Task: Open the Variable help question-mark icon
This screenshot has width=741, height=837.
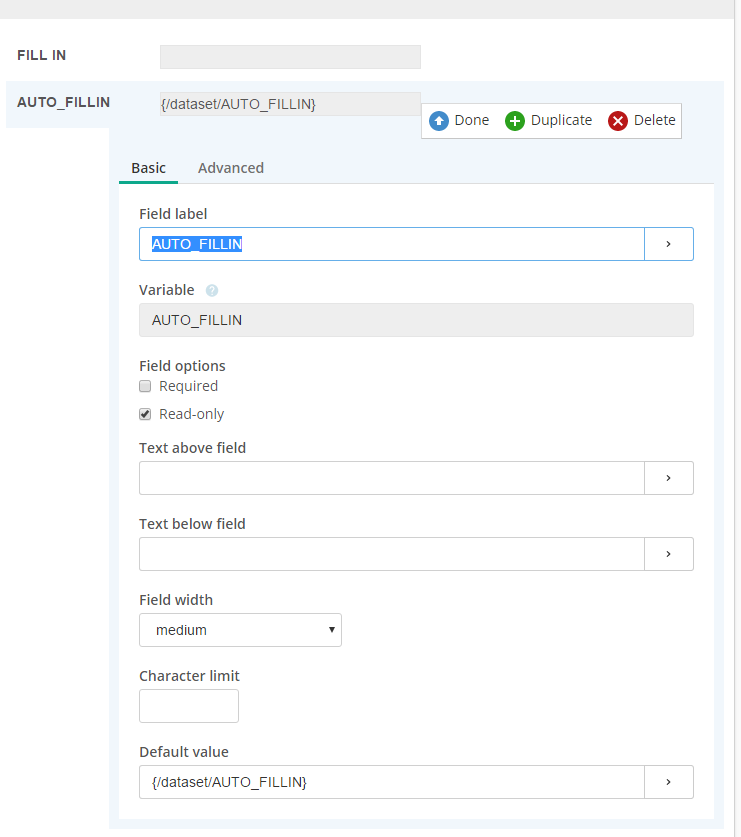Action: (212, 290)
